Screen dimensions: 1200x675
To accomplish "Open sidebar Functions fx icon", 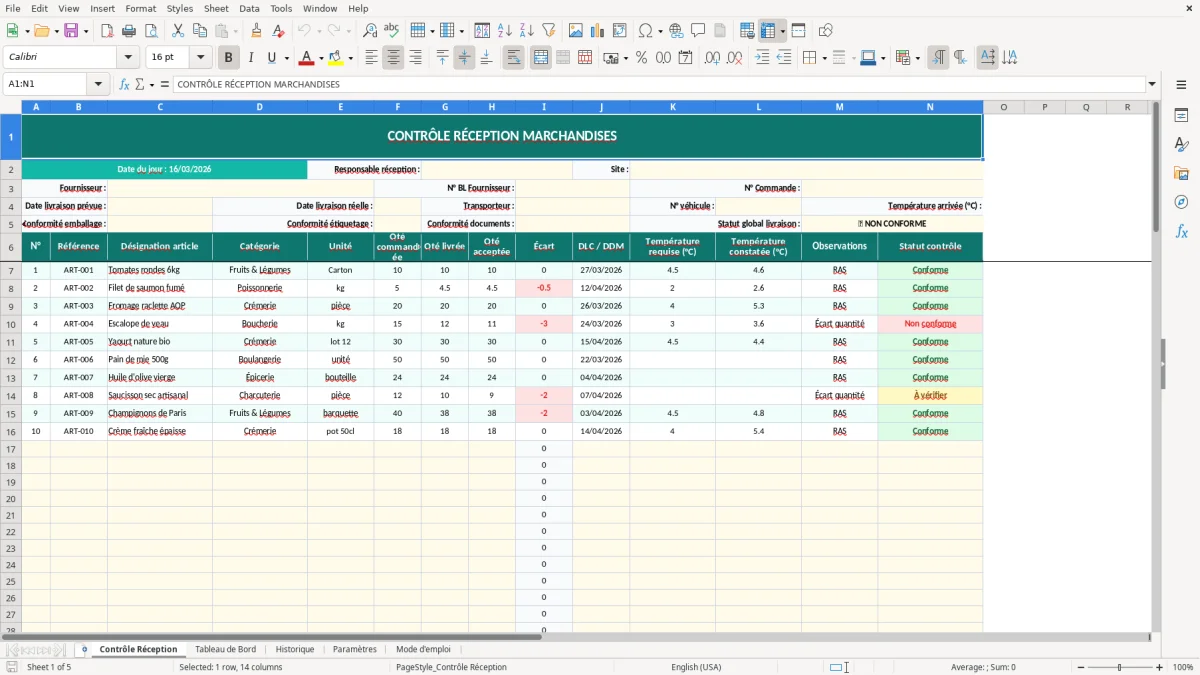I will click(1181, 231).
